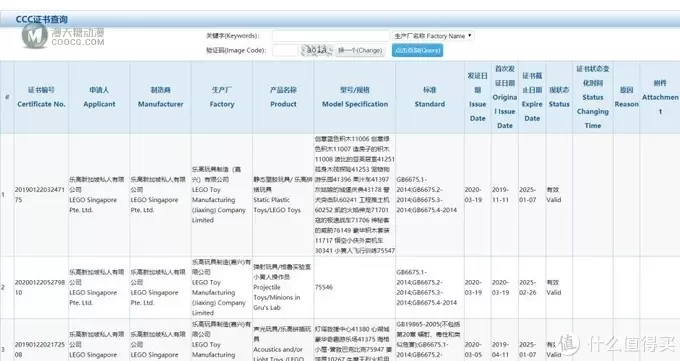Click the Status column header

[559, 97]
